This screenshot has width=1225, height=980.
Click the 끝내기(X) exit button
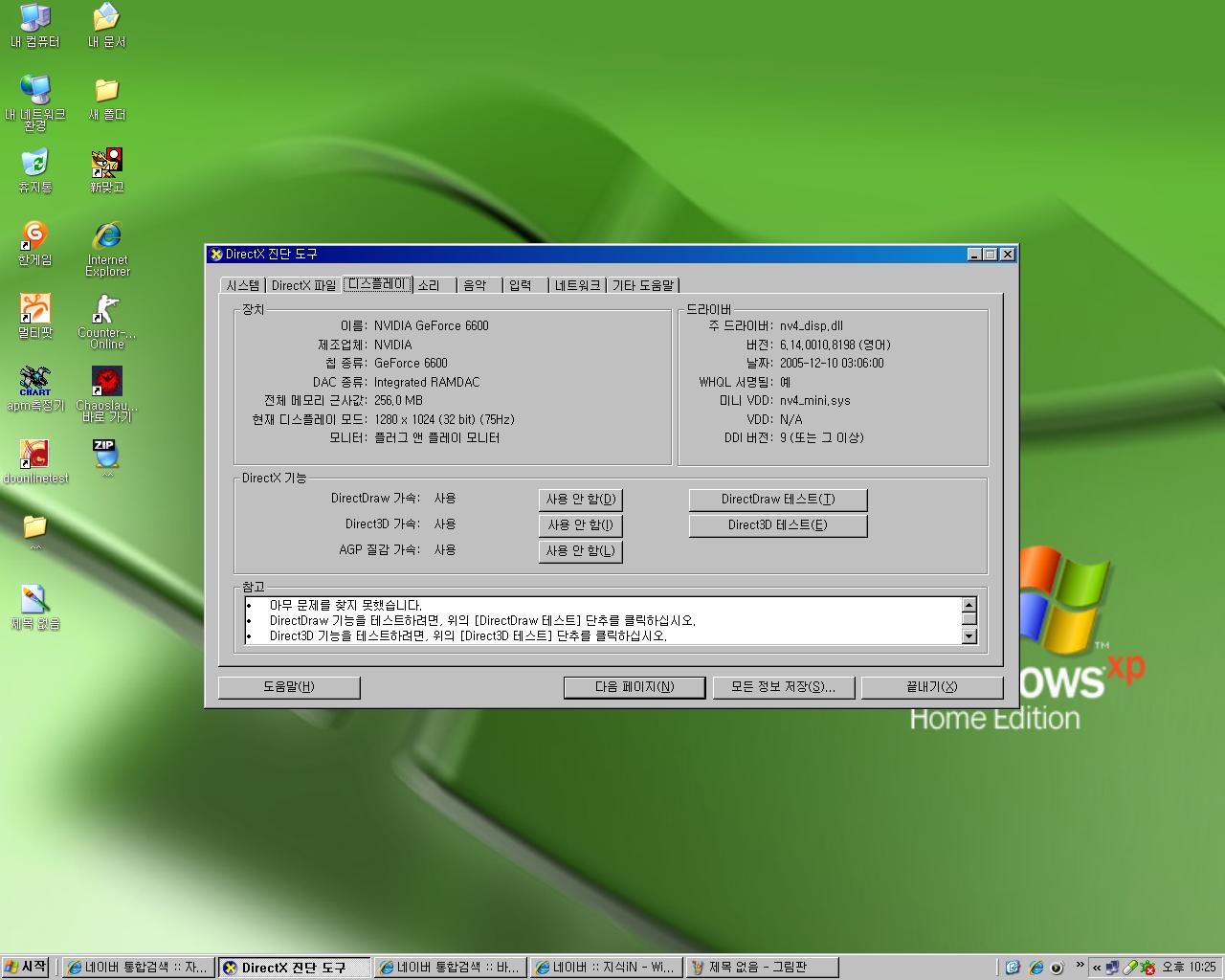[932, 687]
